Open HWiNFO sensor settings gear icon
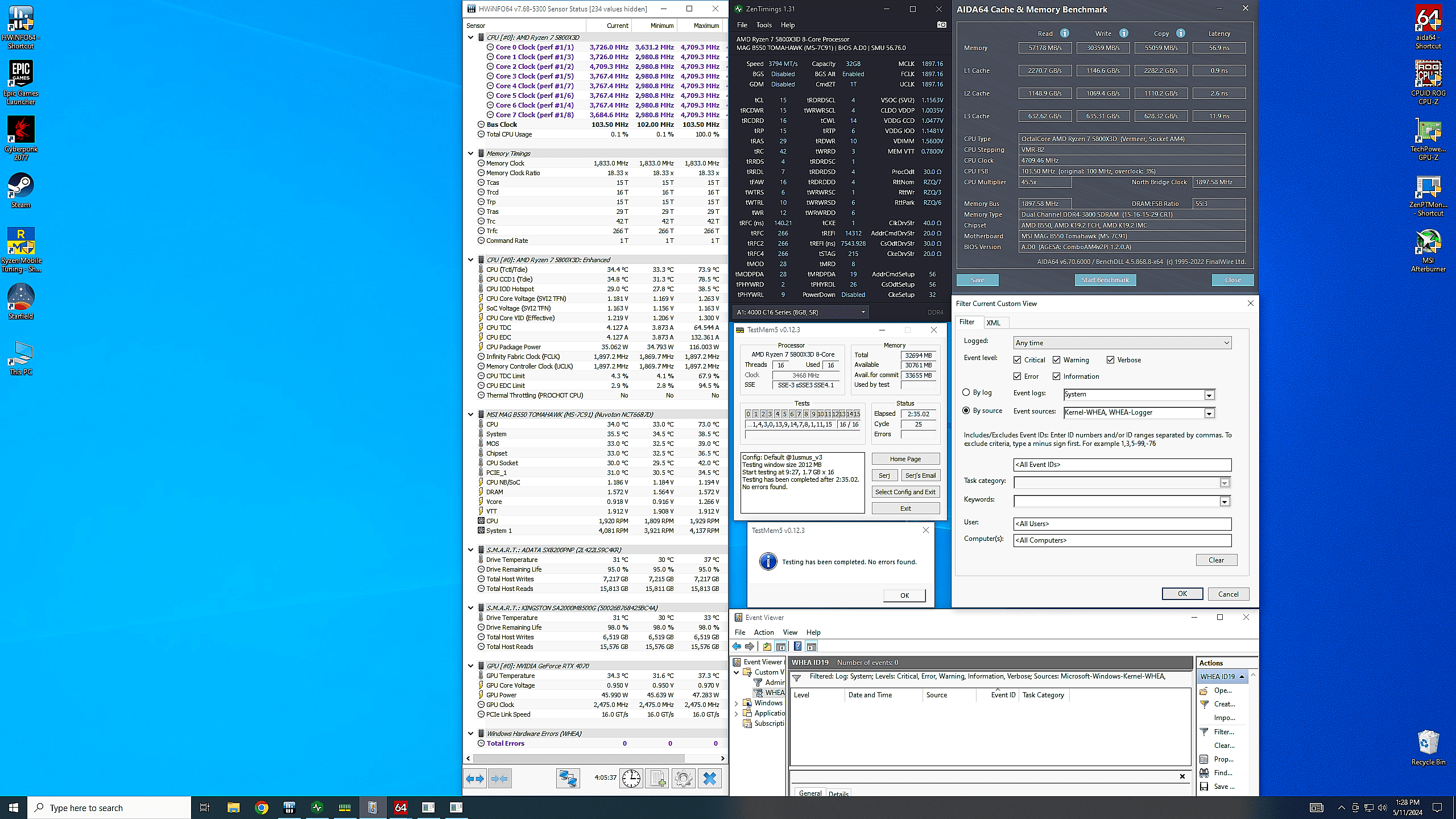Image resolution: width=1456 pixels, height=819 pixels. click(x=684, y=779)
